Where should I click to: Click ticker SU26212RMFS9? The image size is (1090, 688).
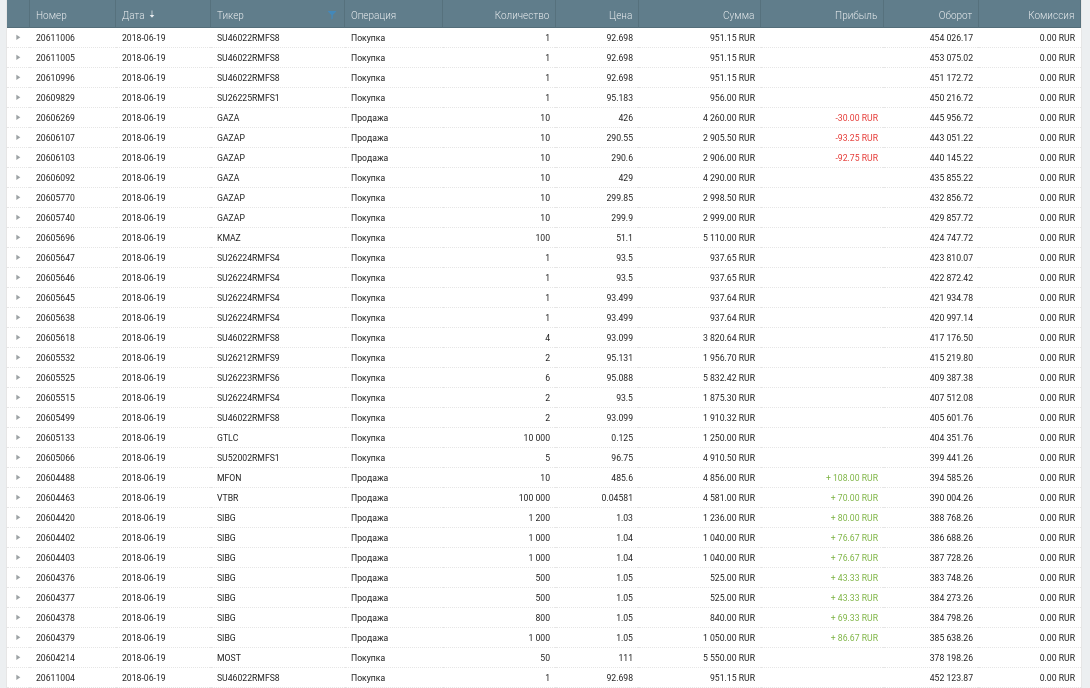[248, 358]
